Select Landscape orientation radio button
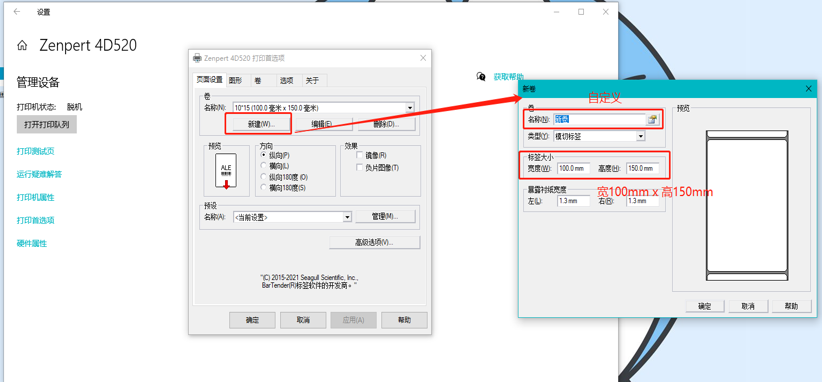This screenshot has height=382, width=822. point(264,166)
